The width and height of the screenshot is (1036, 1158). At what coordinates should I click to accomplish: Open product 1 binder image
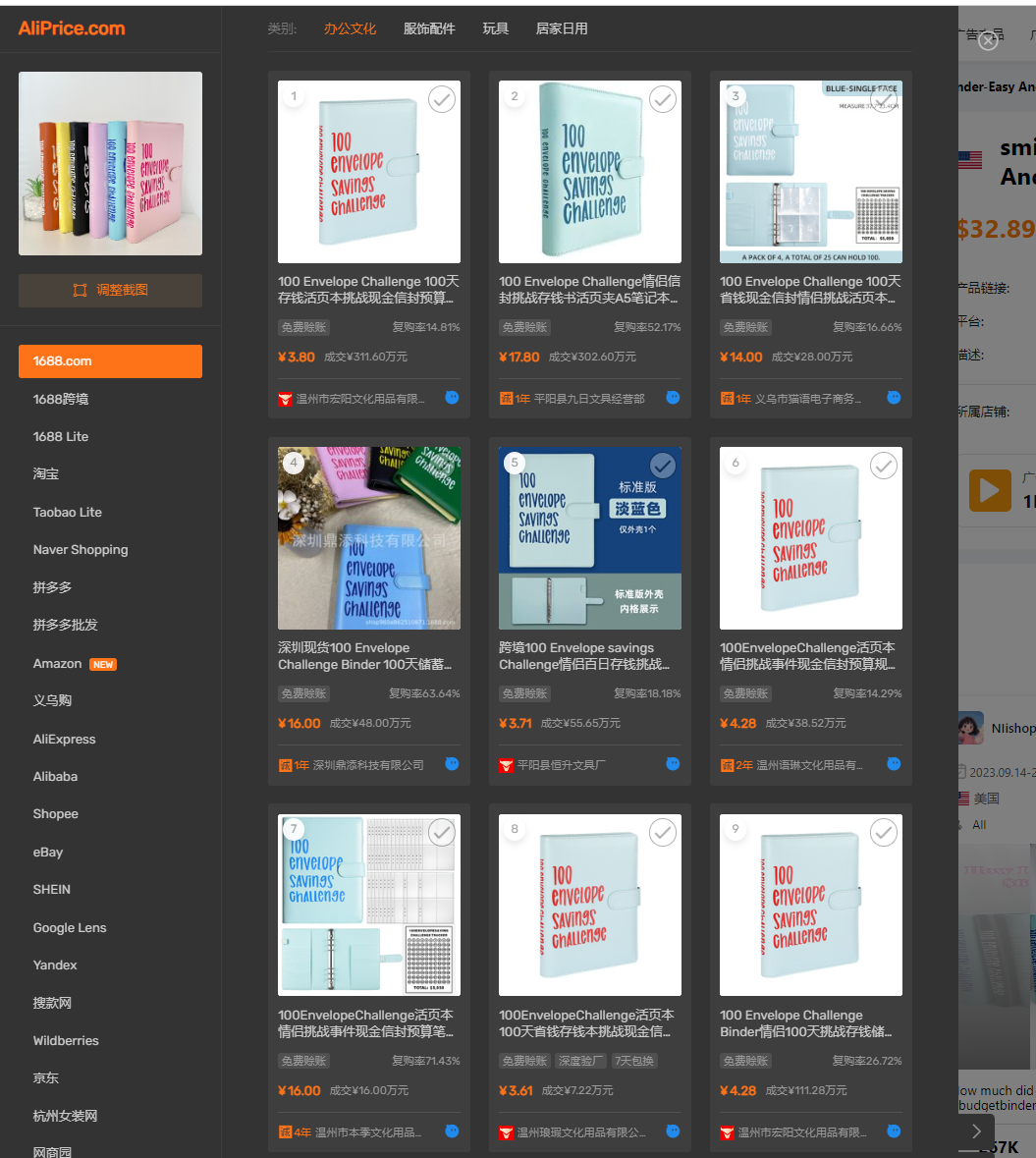point(369,172)
